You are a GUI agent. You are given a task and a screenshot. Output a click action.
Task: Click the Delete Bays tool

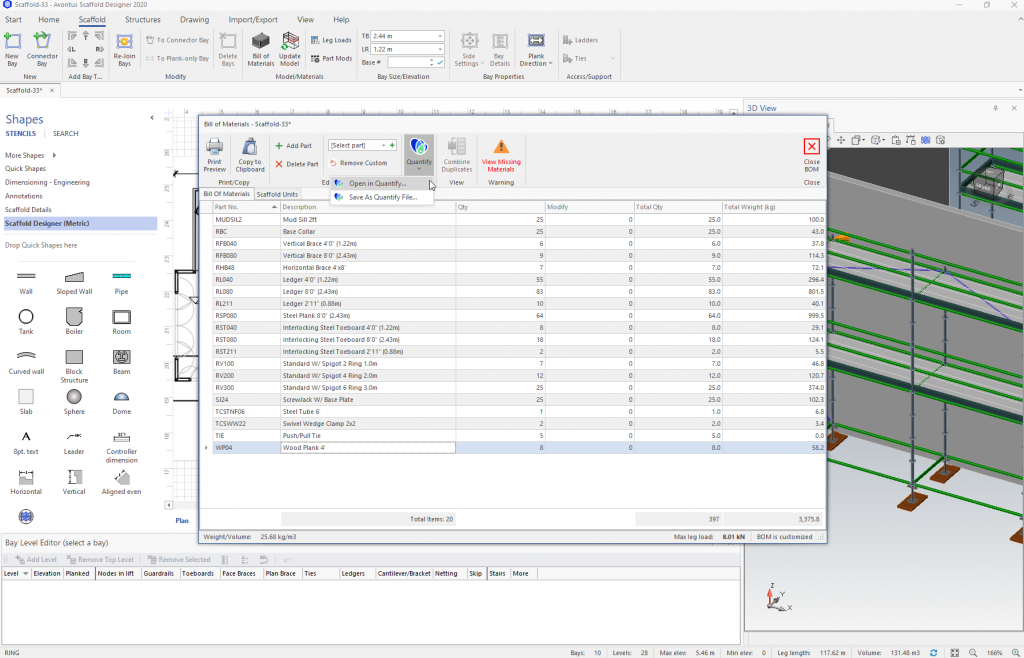(x=228, y=48)
